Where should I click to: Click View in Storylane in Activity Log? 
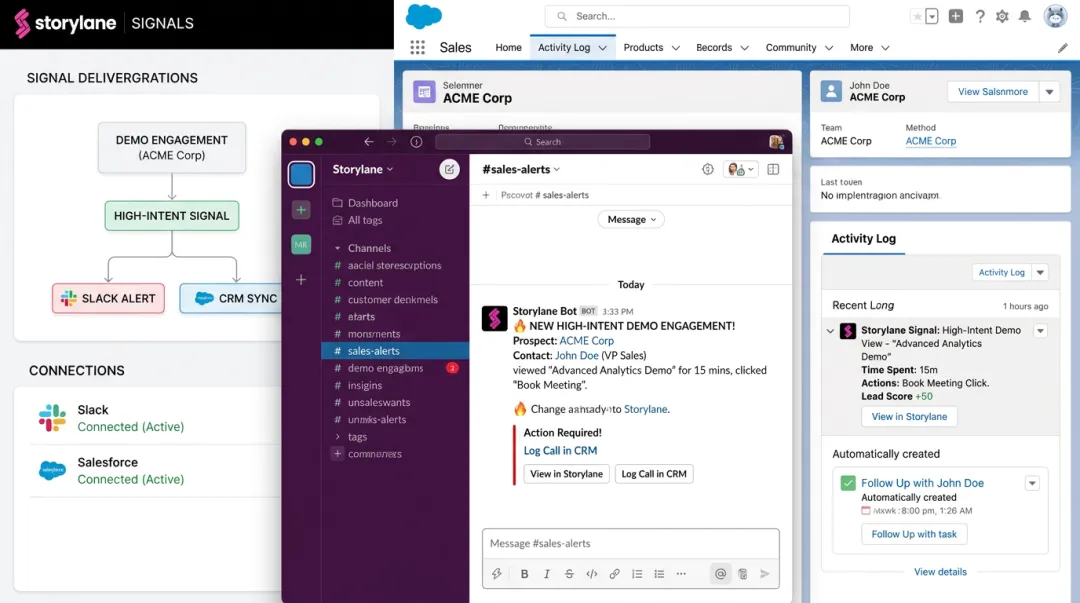[x=909, y=416]
